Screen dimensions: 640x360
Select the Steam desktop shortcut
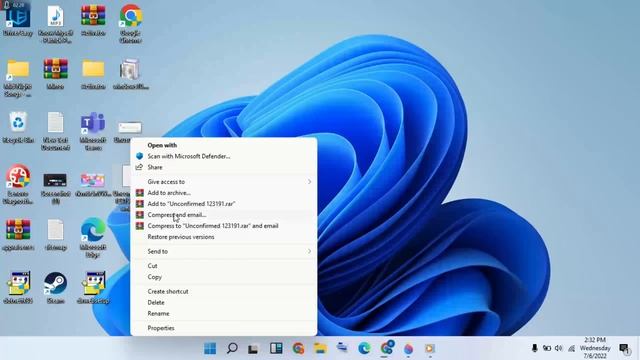coord(56,288)
